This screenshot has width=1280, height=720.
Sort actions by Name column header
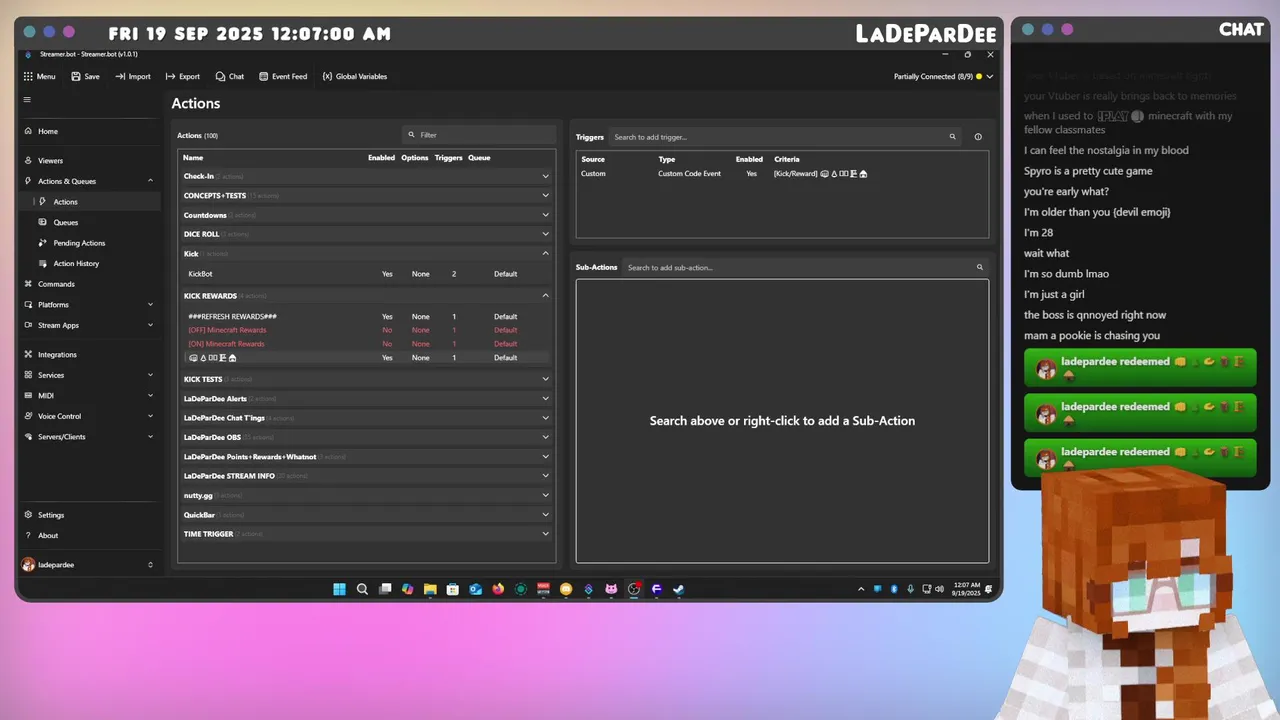(193, 158)
